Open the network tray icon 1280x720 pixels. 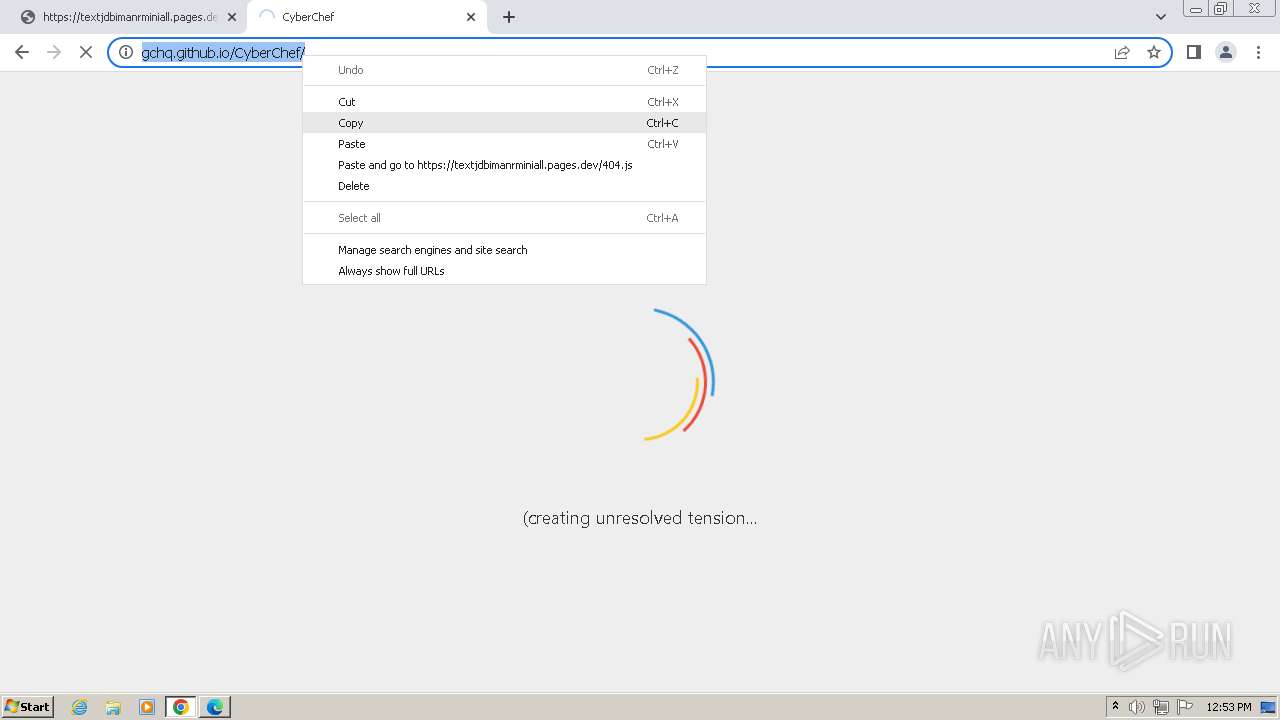pyautogui.click(x=1161, y=707)
